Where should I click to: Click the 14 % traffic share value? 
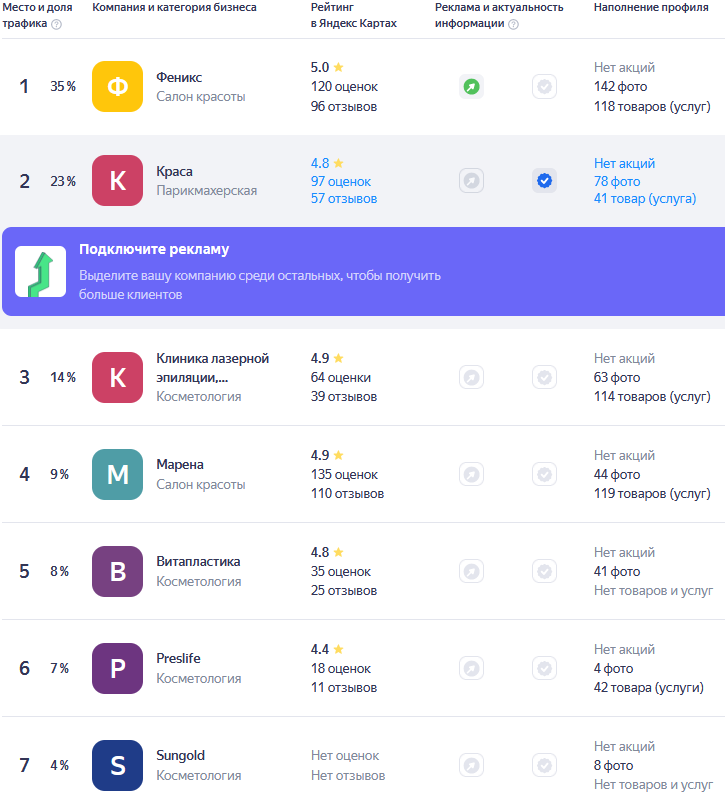click(x=63, y=378)
